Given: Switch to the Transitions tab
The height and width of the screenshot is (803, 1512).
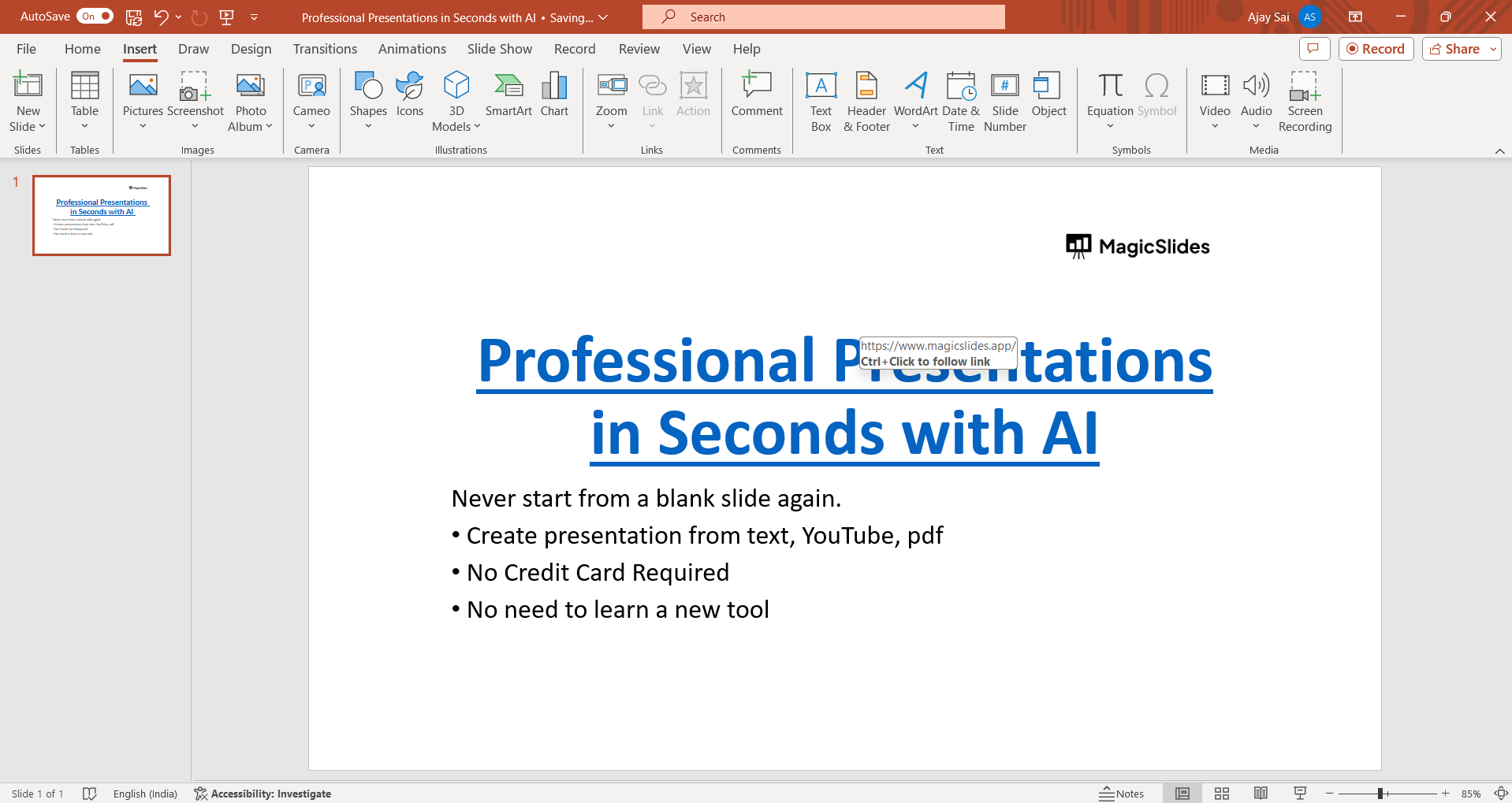Looking at the screenshot, I should [325, 49].
